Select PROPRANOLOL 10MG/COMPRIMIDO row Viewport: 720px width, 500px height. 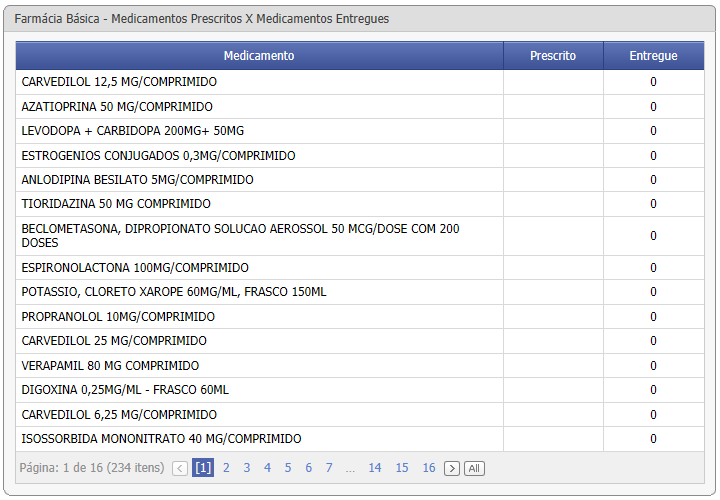click(360, 317)
